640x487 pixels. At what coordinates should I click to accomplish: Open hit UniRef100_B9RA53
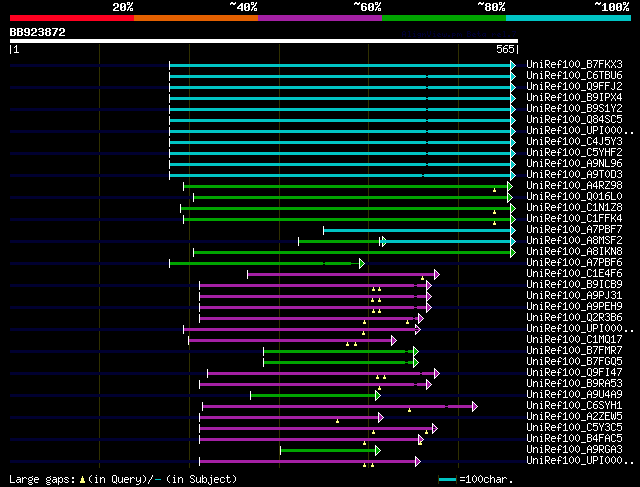click(574, 384)
